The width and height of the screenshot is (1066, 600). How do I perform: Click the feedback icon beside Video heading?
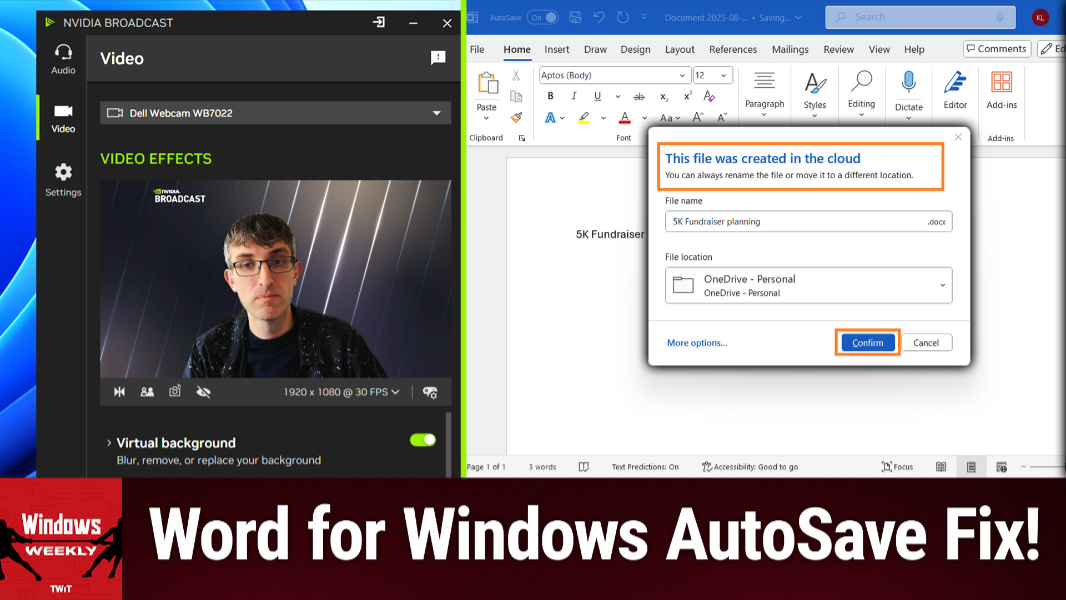coord(438,58)
